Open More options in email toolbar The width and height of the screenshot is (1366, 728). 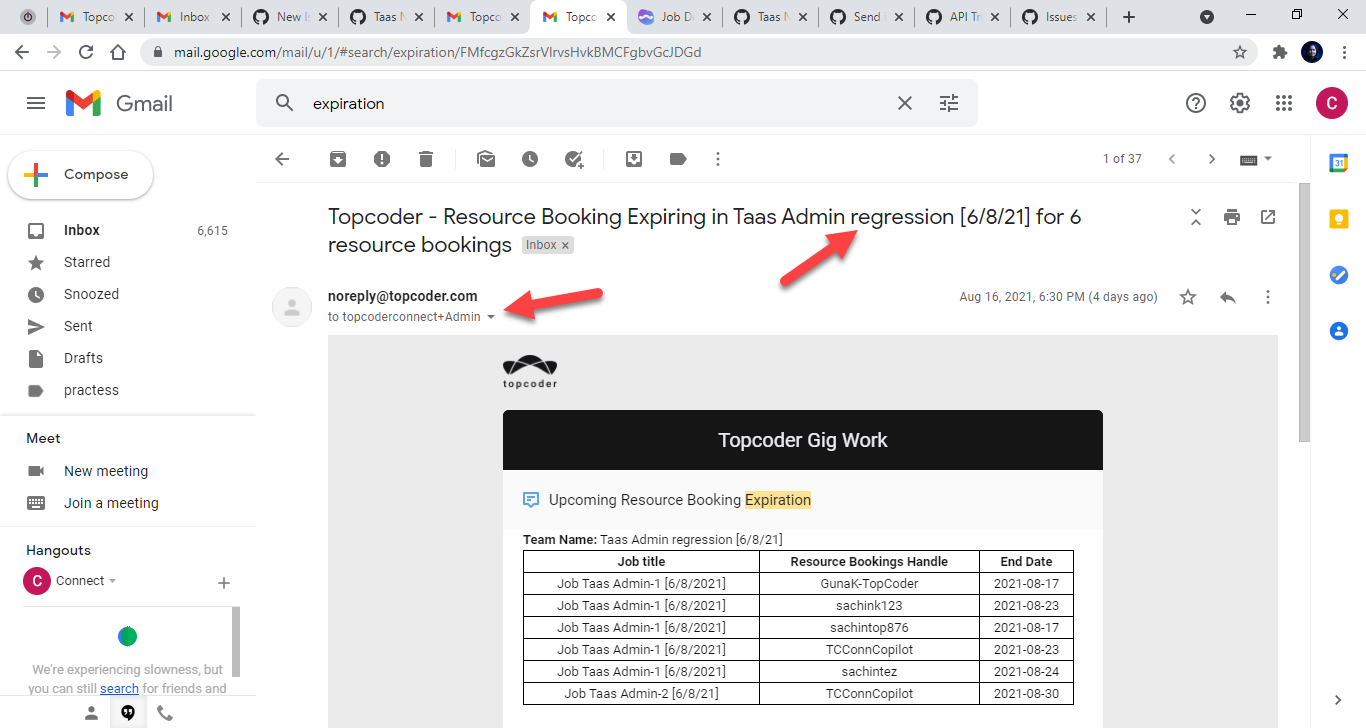coord(718,159)
